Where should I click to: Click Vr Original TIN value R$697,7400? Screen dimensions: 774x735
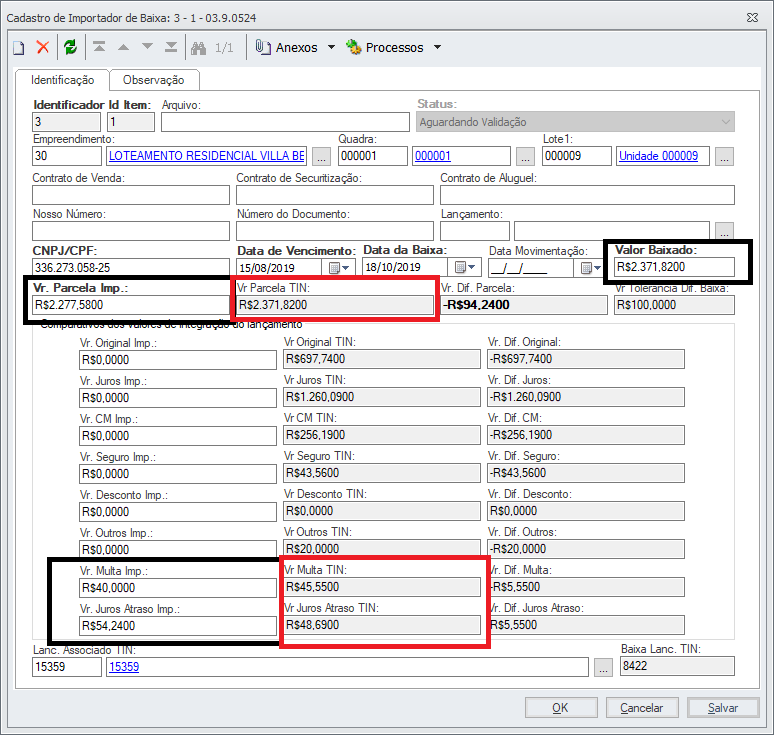(x=382, y=359)
